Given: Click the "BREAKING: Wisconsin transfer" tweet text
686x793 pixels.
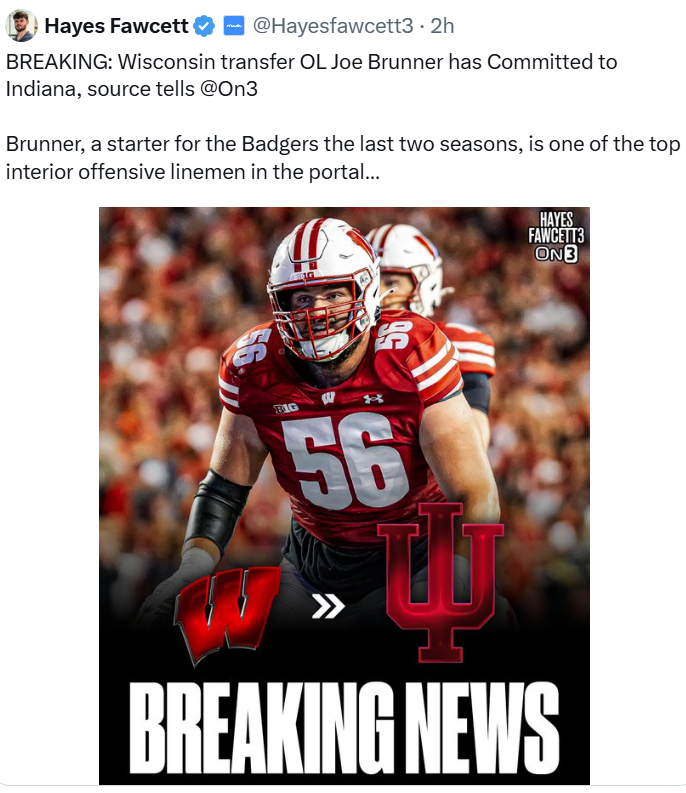Looking at the screenshot, I should click(x=311, y=75).
